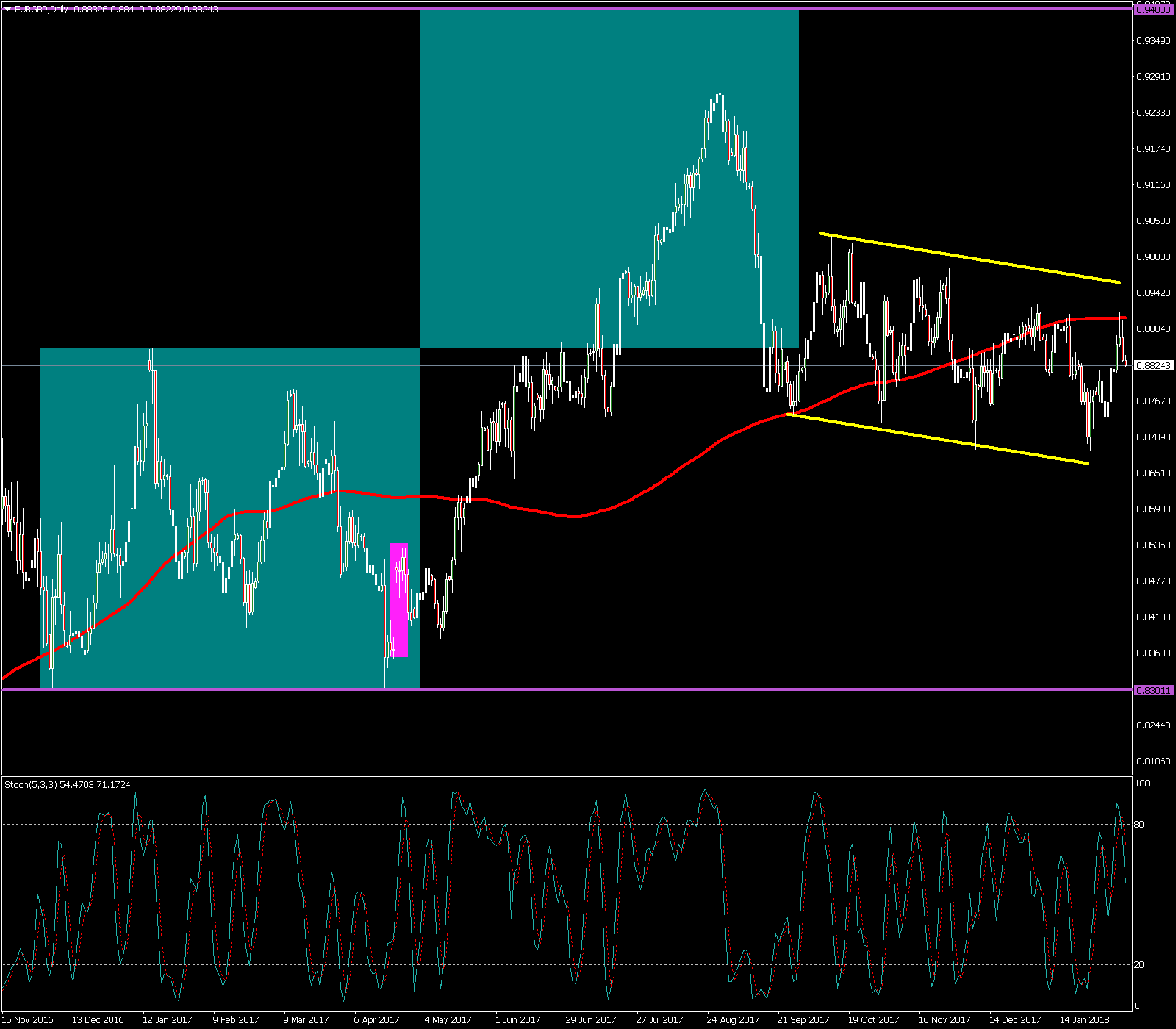Viewport: 1176px width, 1029px height.
Task: Click the 24 Aug 2017 date label
Action: [733, 1019]
